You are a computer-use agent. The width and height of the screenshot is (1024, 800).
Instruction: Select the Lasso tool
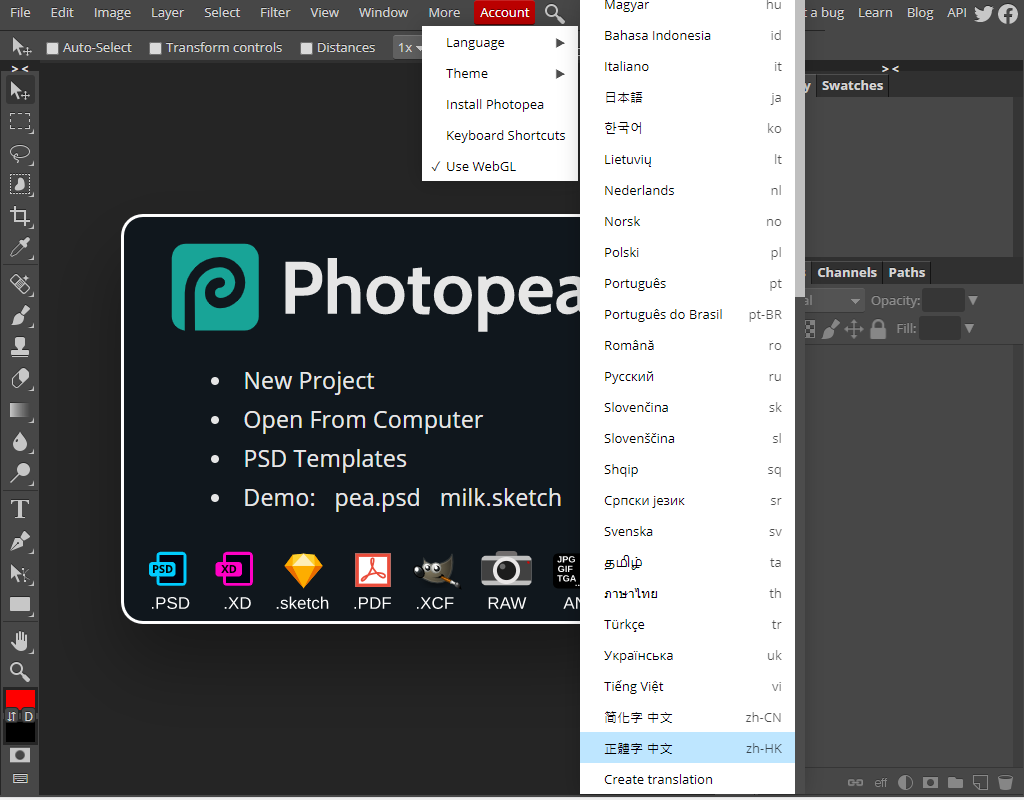(x=20, y=154)
